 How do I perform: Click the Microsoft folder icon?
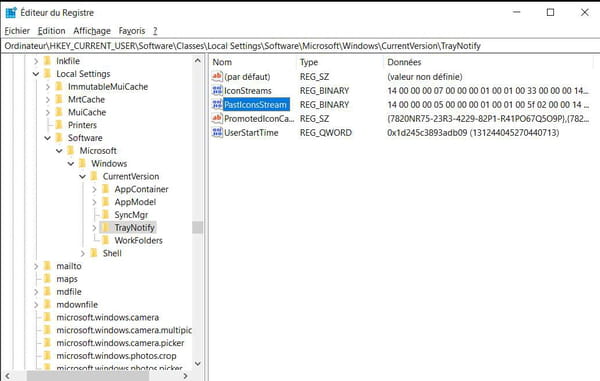pyautogui.click(x=71, y=150)
